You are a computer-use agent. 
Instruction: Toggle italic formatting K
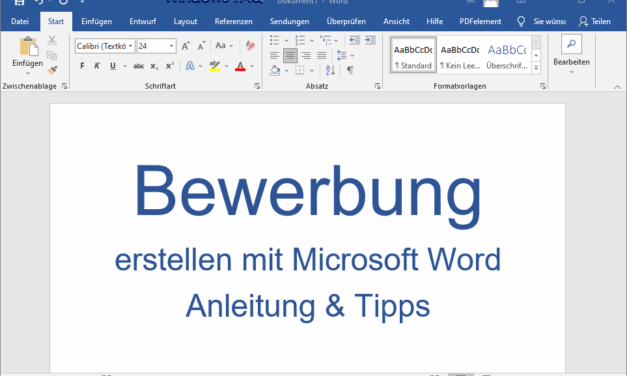pos(97,66)
